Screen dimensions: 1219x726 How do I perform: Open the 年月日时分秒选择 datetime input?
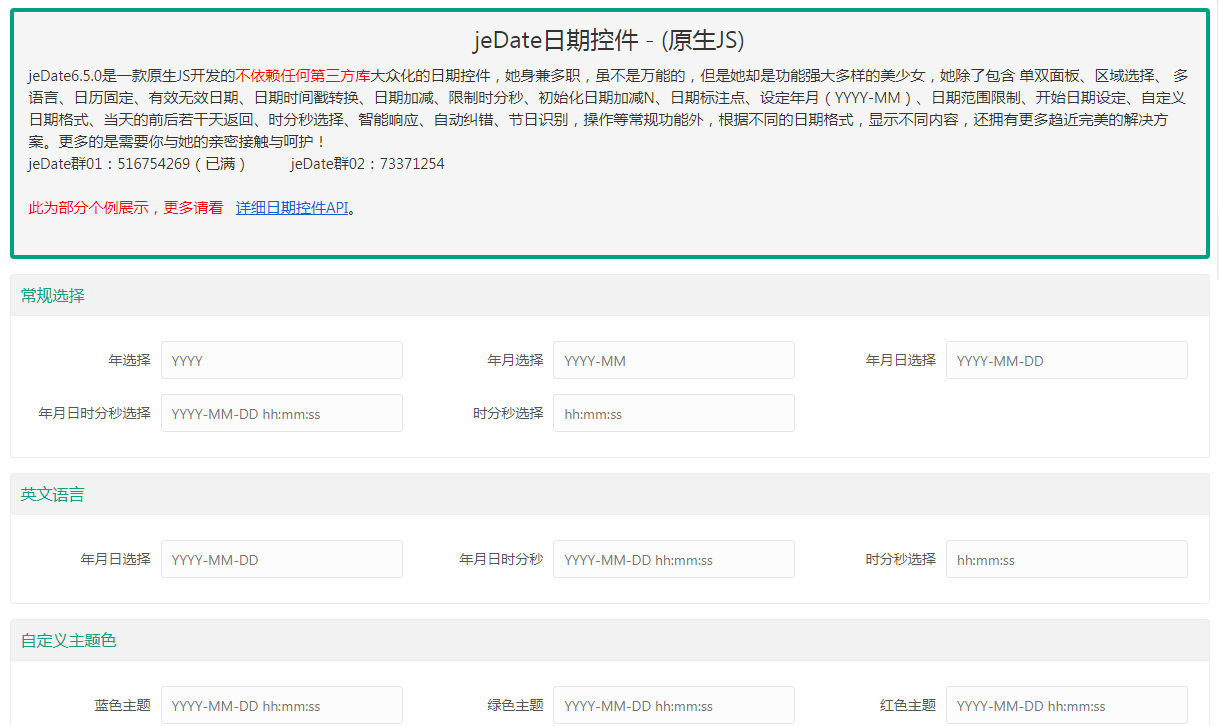282,413
